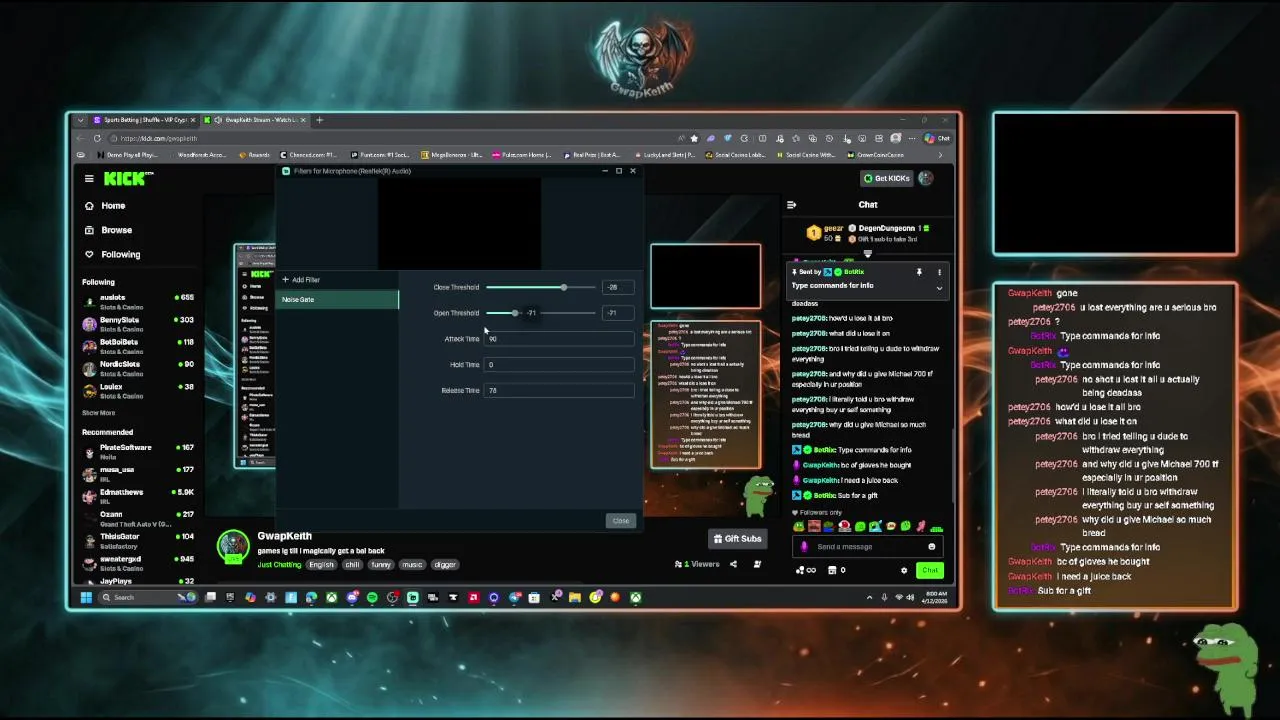The width and height of the screenshot is (1280, 720).
Task: Select the NordicSlots followed channel
Action: pos(138,368)
